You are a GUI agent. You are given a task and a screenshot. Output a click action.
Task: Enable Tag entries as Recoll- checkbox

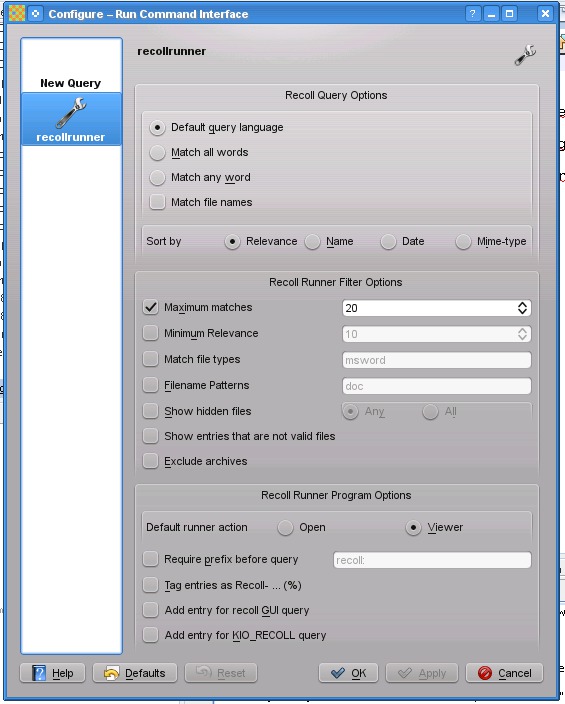point(150,585)
